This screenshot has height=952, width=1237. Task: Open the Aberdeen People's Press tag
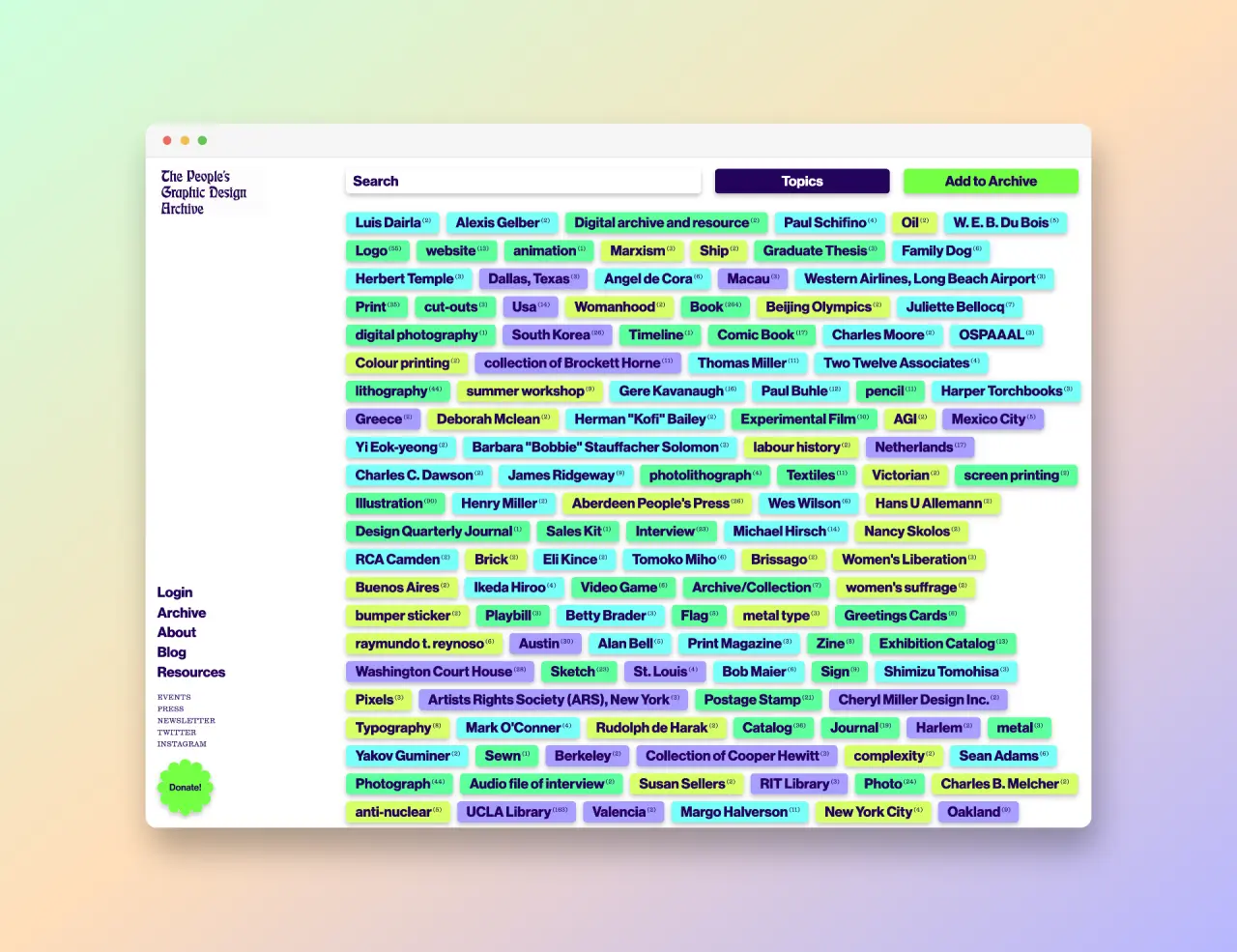(657, 503)
